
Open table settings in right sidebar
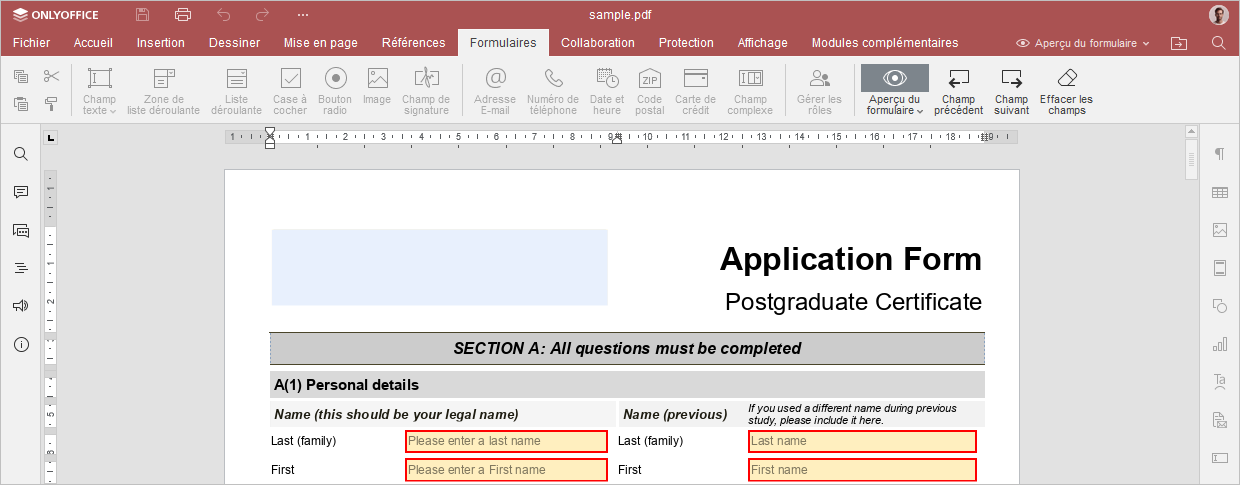(1219, 192)
